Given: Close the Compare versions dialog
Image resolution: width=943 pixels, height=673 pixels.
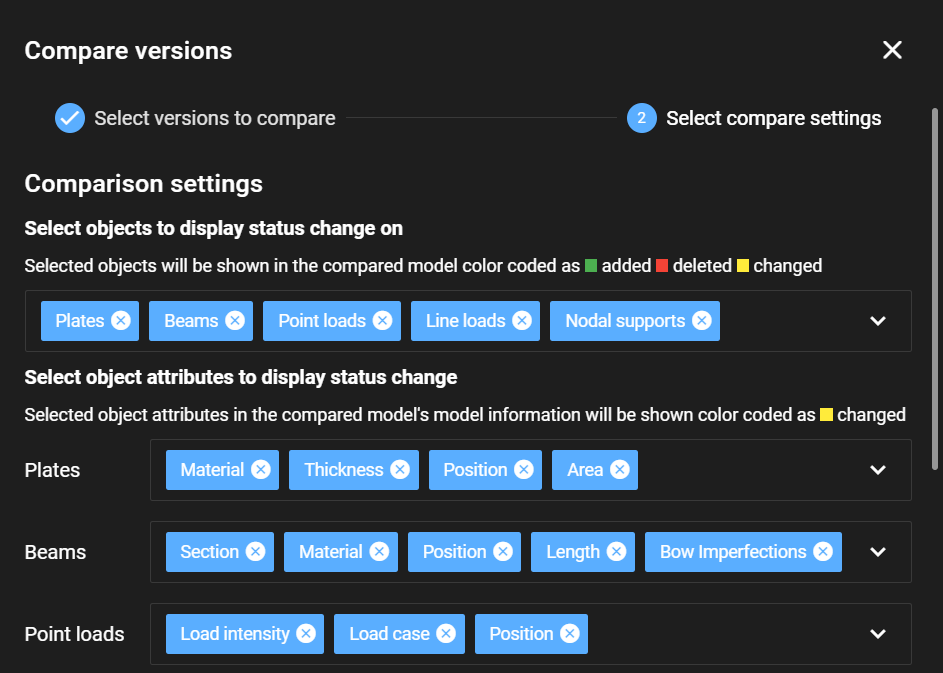Looking at the screenshot, I should tap(892, 50).
